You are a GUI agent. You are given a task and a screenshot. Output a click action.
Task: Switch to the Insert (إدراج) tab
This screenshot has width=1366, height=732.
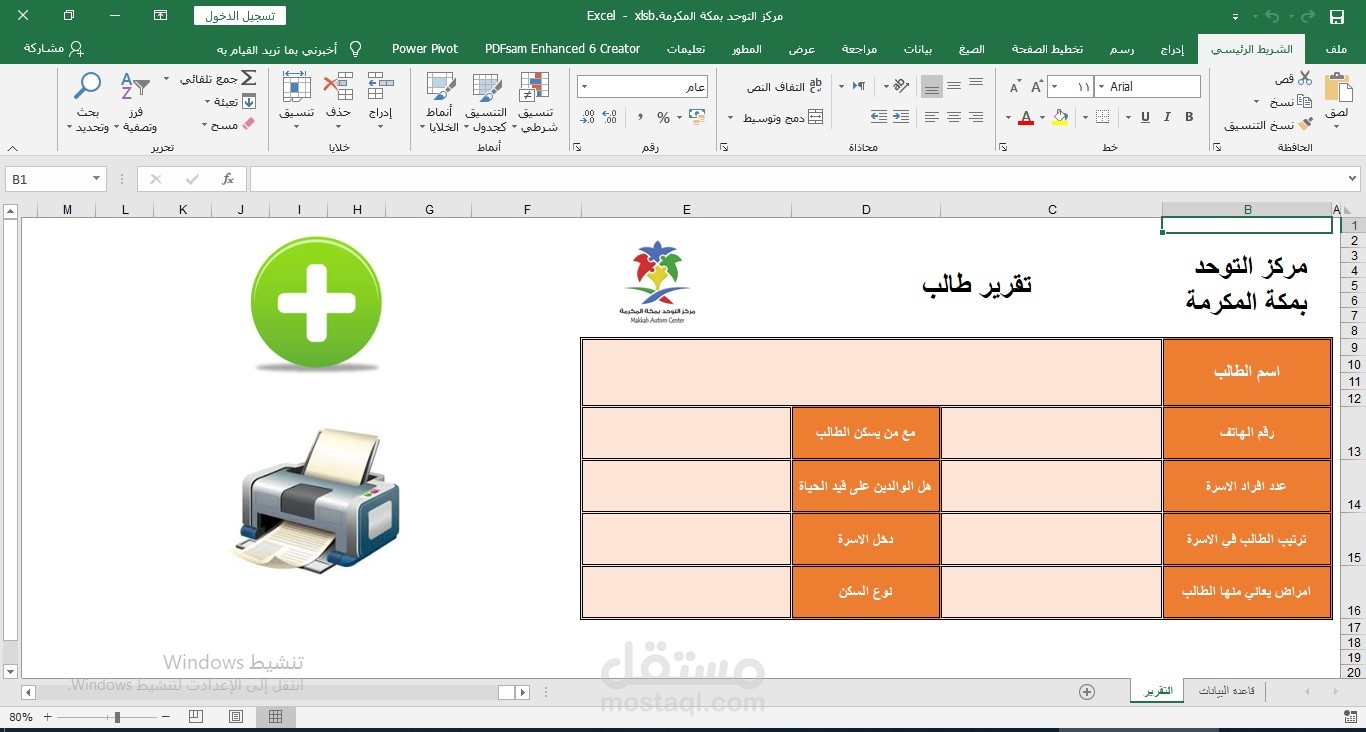[1172, 49]
